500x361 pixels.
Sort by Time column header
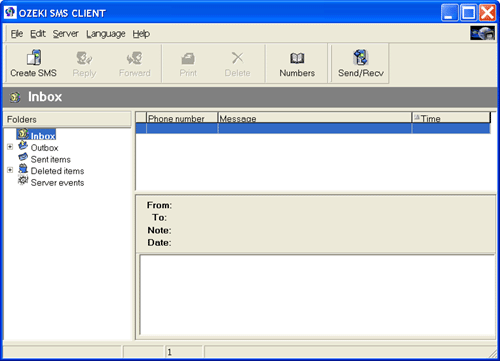(451, 118)
